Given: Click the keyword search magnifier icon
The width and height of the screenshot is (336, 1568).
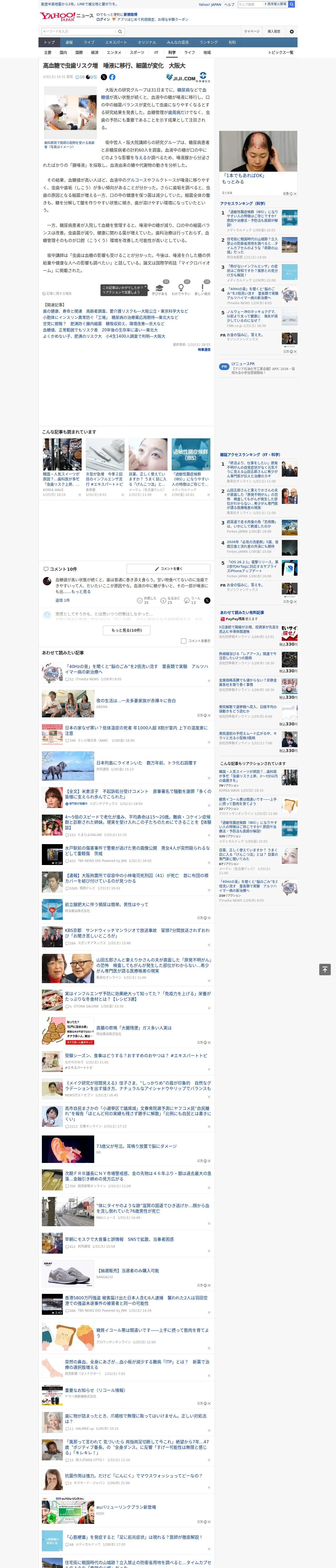Looking at the screenshot, I should tap(120, 32).
